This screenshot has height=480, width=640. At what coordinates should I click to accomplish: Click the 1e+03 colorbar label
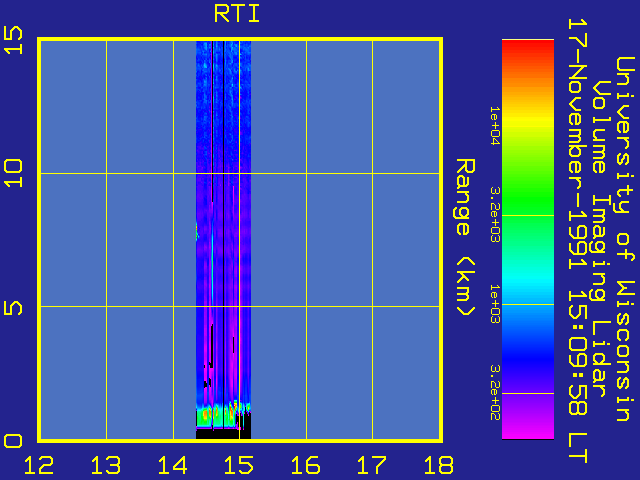click(495, 304)
